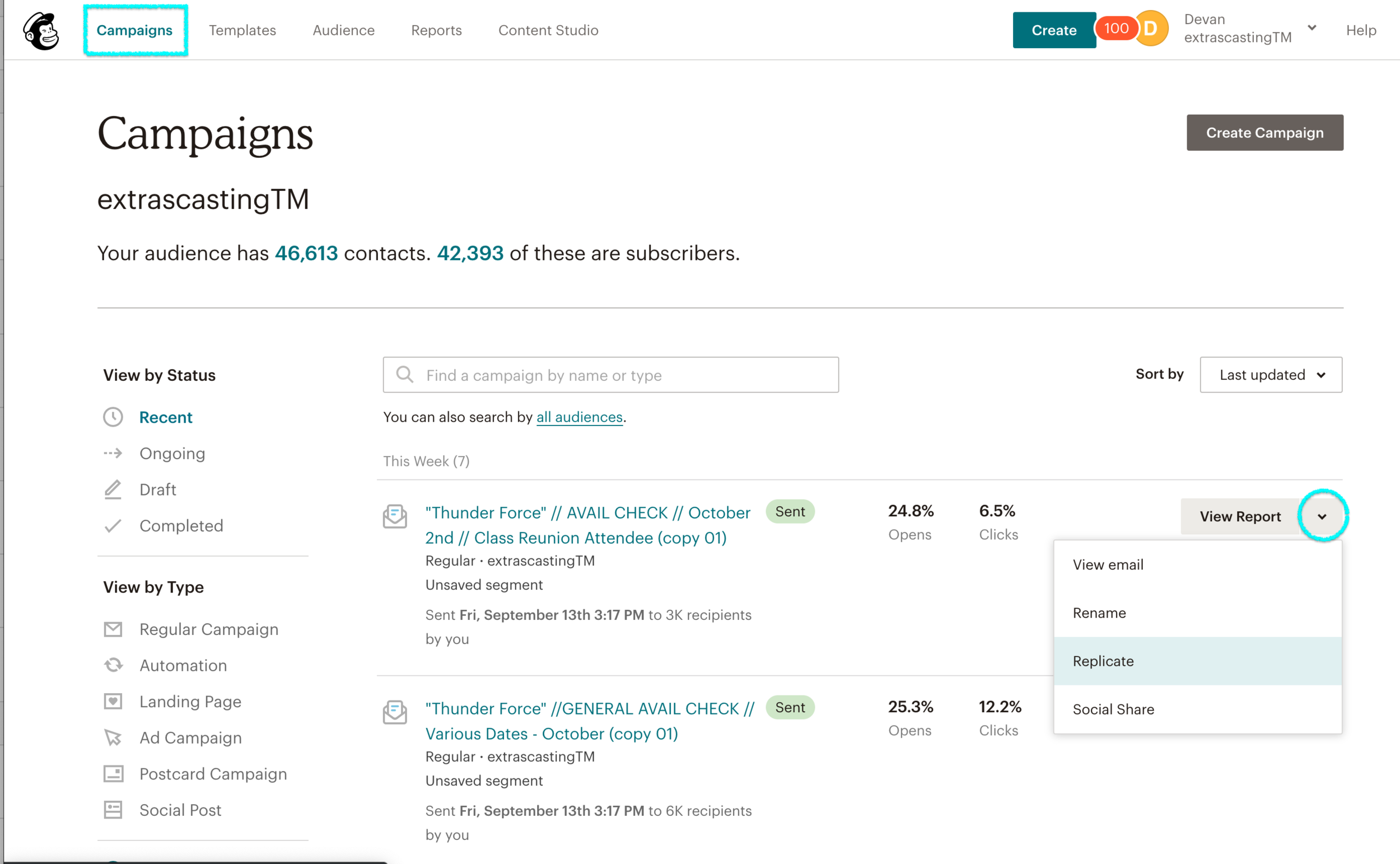Click the Create Campaign button
This screenshot has width=1400, height=864.
[1264, 133]
